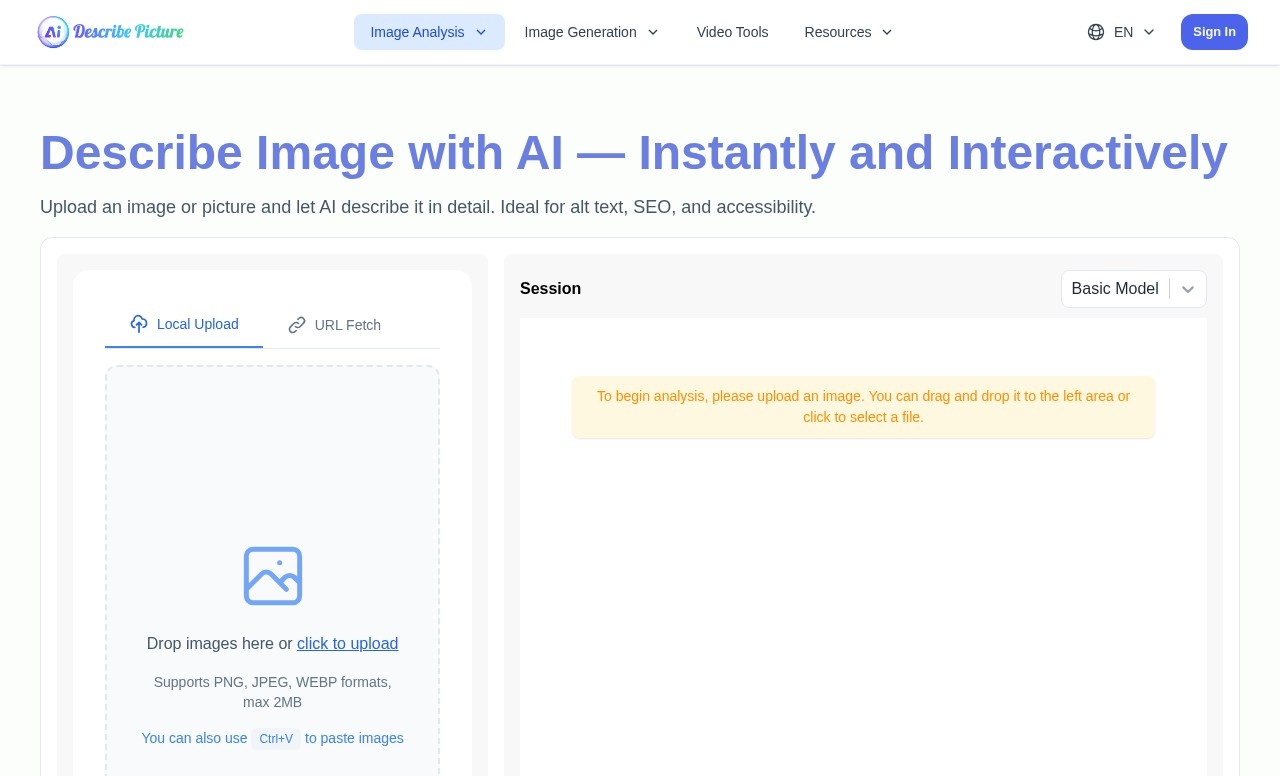
Task: Click the upload-an-image notice banner
Action: point(863,407)
